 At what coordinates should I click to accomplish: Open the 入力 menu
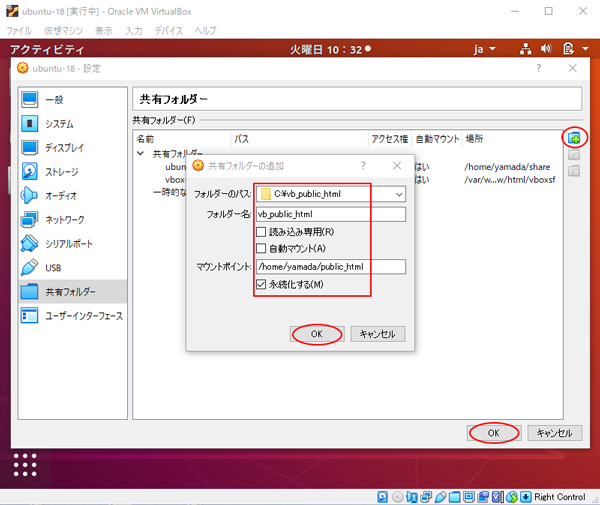pyautogui.click(x=134, y=31)
